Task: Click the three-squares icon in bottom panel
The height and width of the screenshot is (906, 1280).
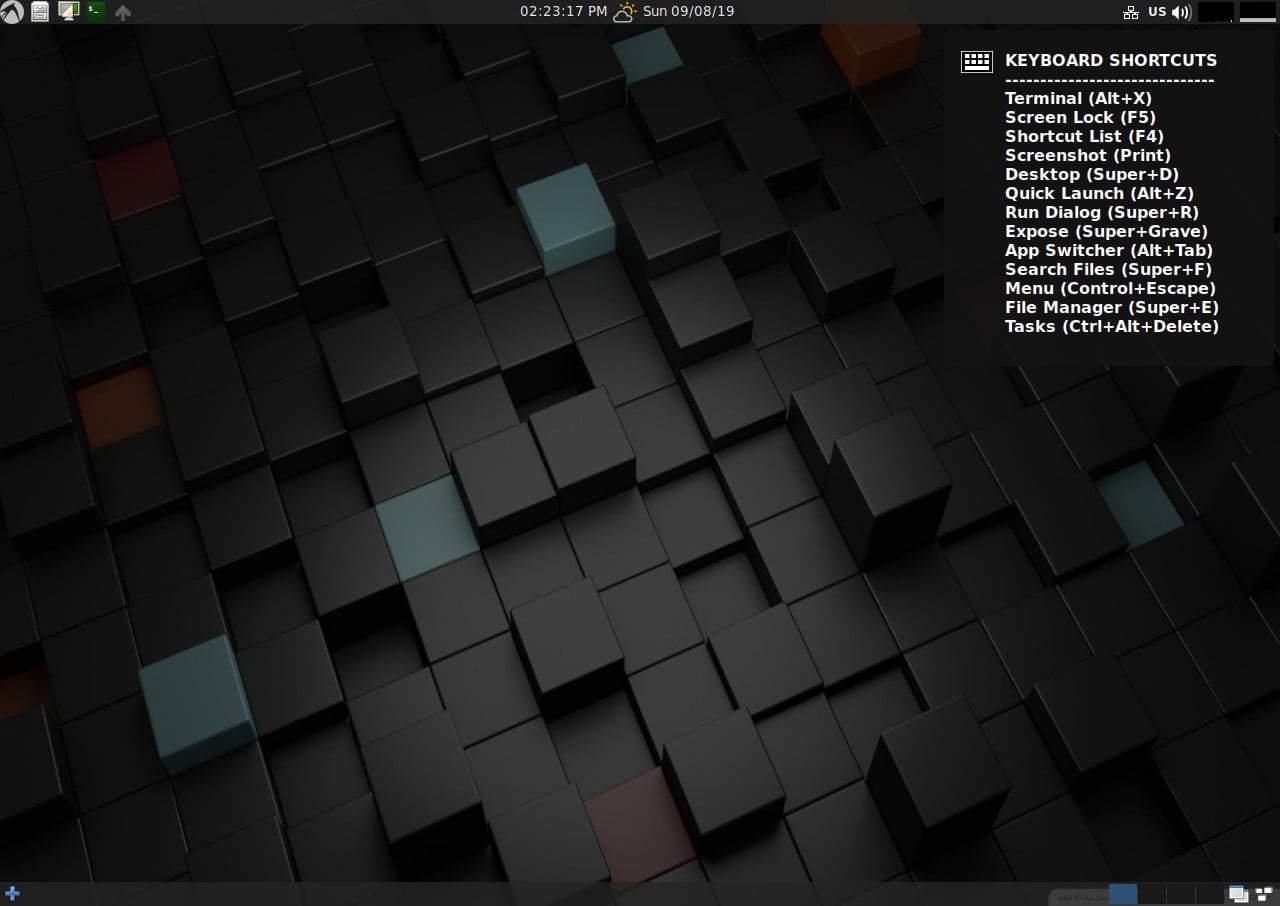Action: (1262, 894)
